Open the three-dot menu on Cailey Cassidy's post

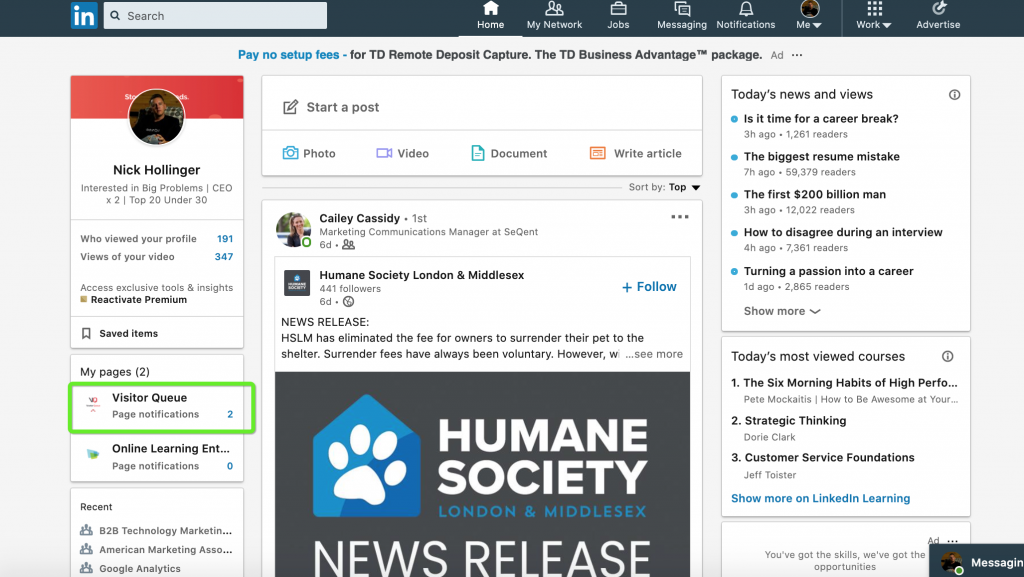point(680,217)
